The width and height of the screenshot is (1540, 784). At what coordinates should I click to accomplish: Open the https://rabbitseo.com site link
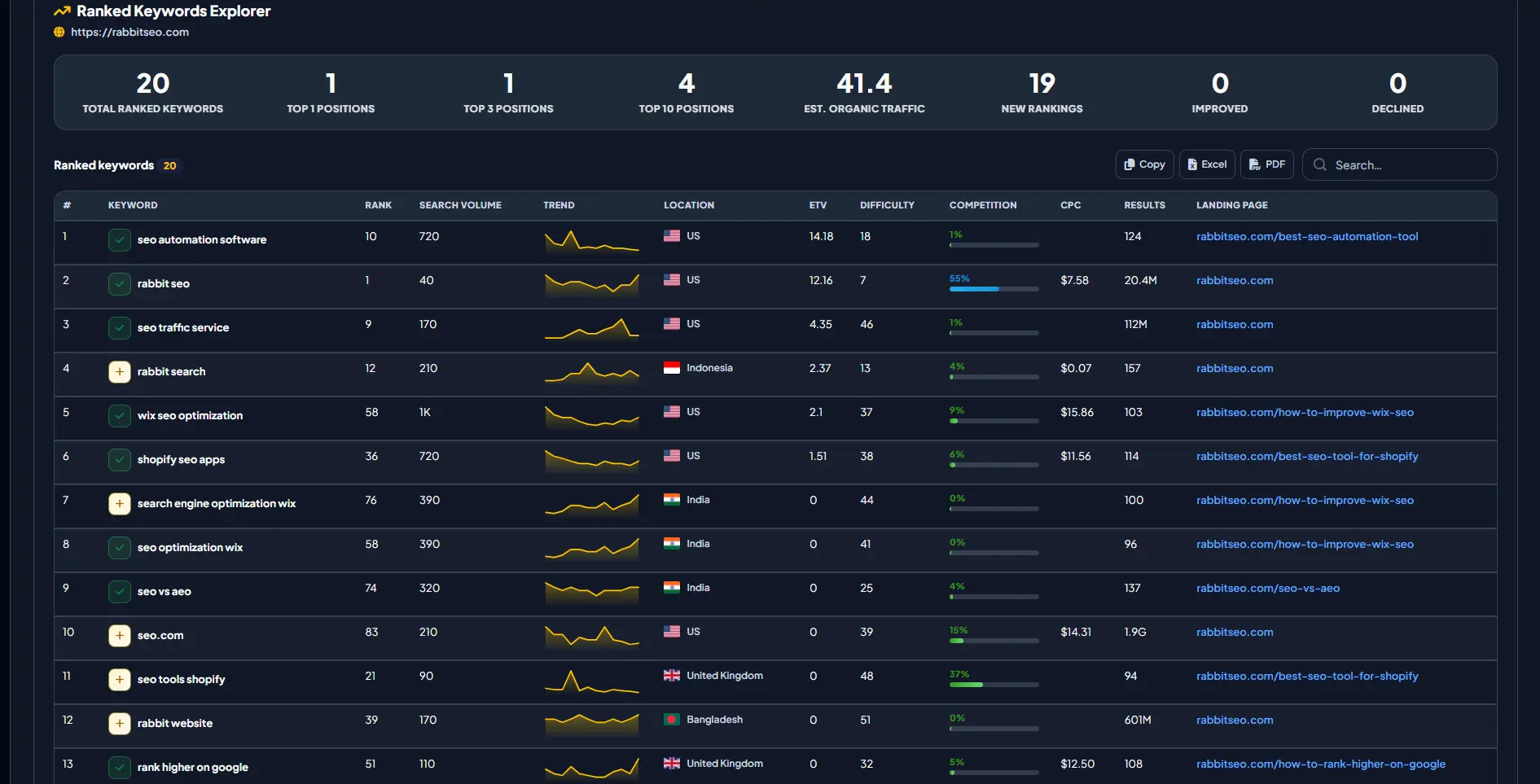[x=129, y=33]
